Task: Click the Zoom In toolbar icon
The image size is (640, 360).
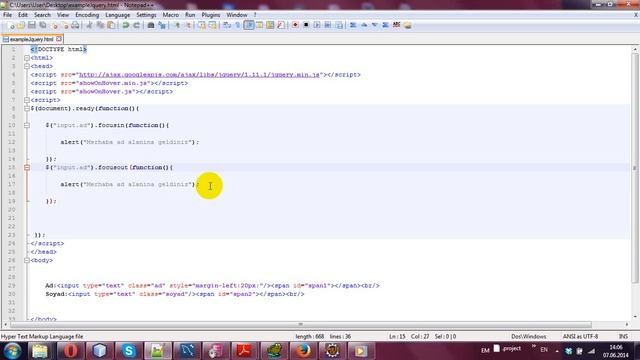Action: click(x=177, y=25)
